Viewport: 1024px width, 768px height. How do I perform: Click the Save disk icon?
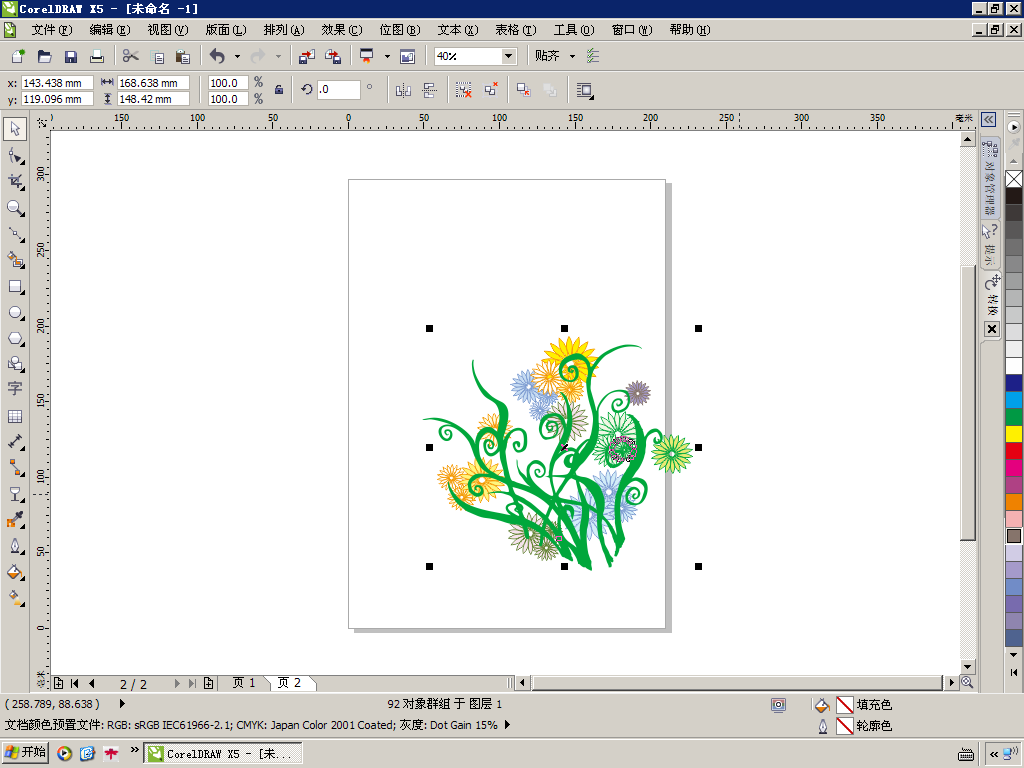(71, 56)
